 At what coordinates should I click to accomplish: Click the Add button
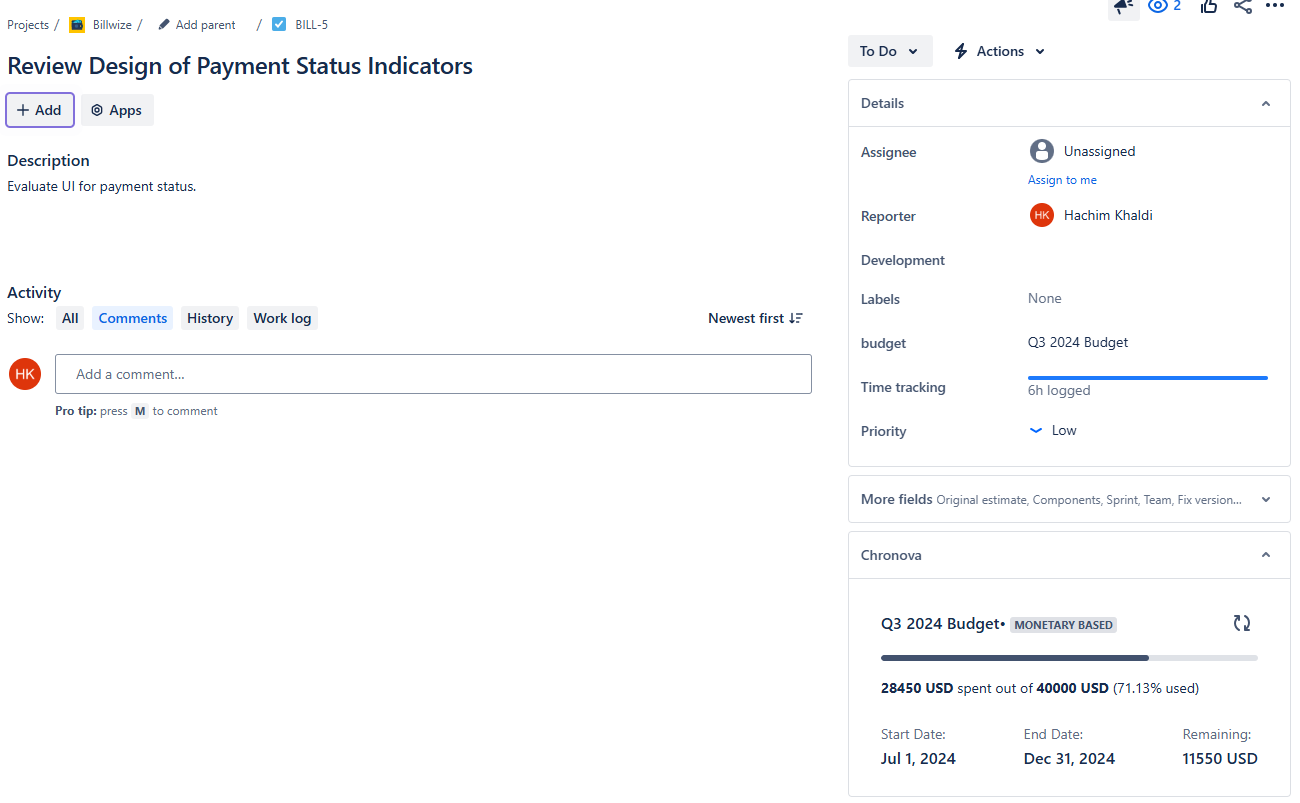pyautogui.click(x=40, y=110)
